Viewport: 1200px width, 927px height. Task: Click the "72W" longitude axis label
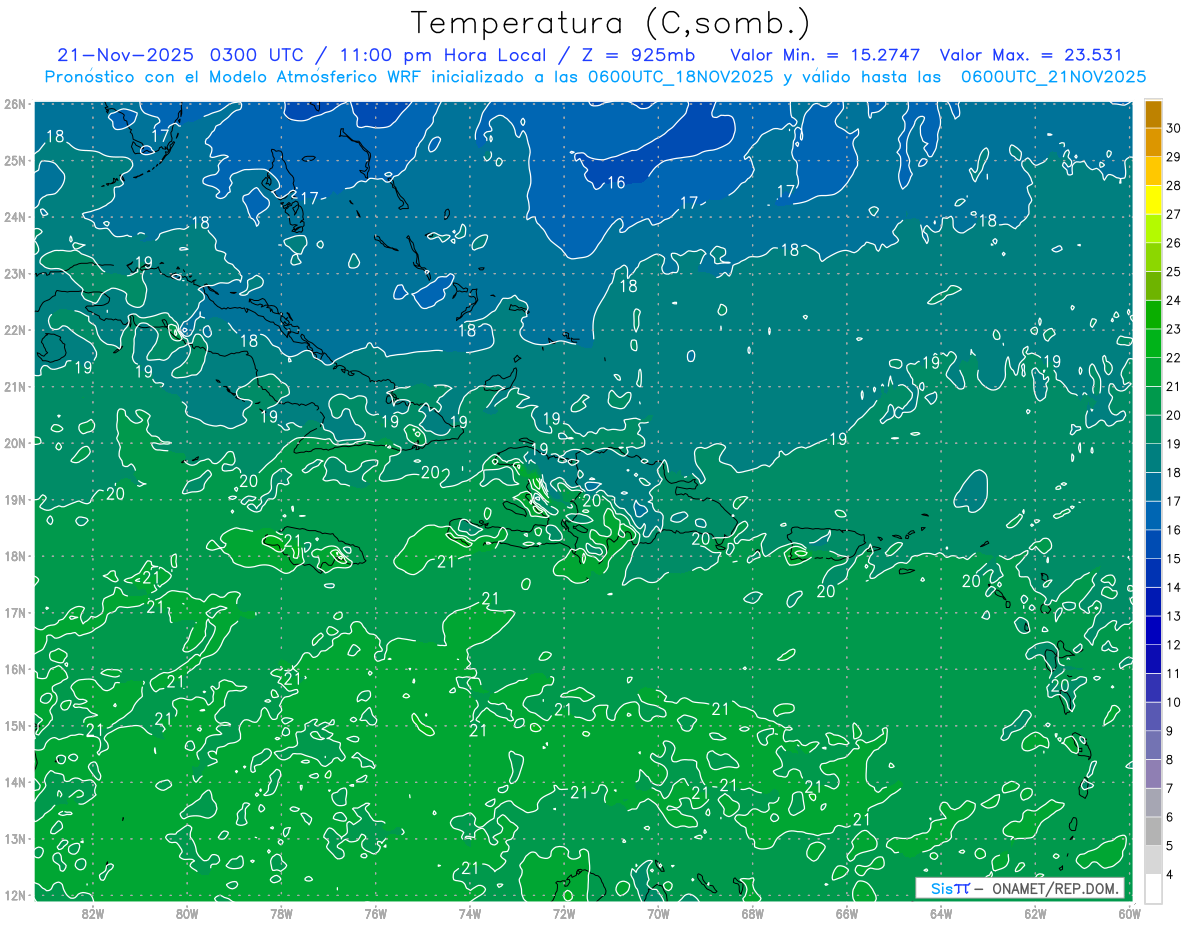(x=564, y=912)
